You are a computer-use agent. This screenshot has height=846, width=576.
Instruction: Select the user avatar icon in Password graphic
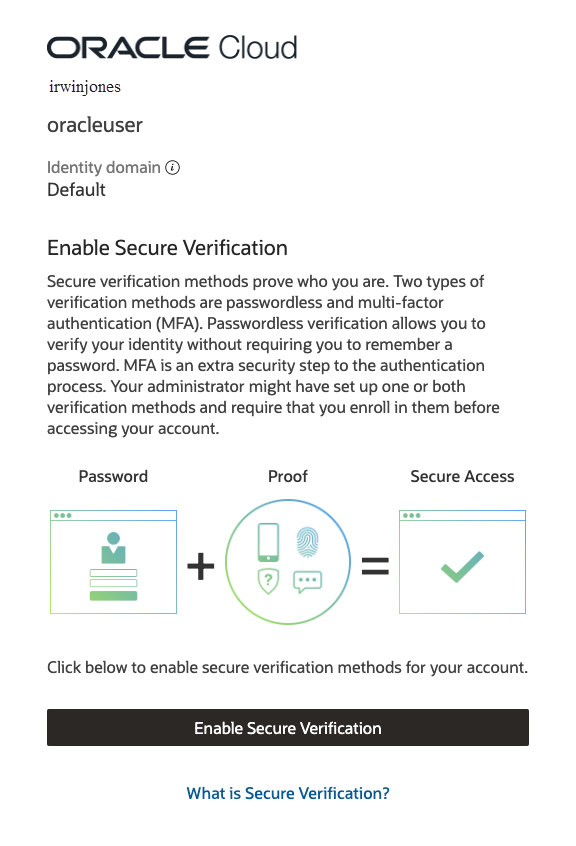(113, 548)
